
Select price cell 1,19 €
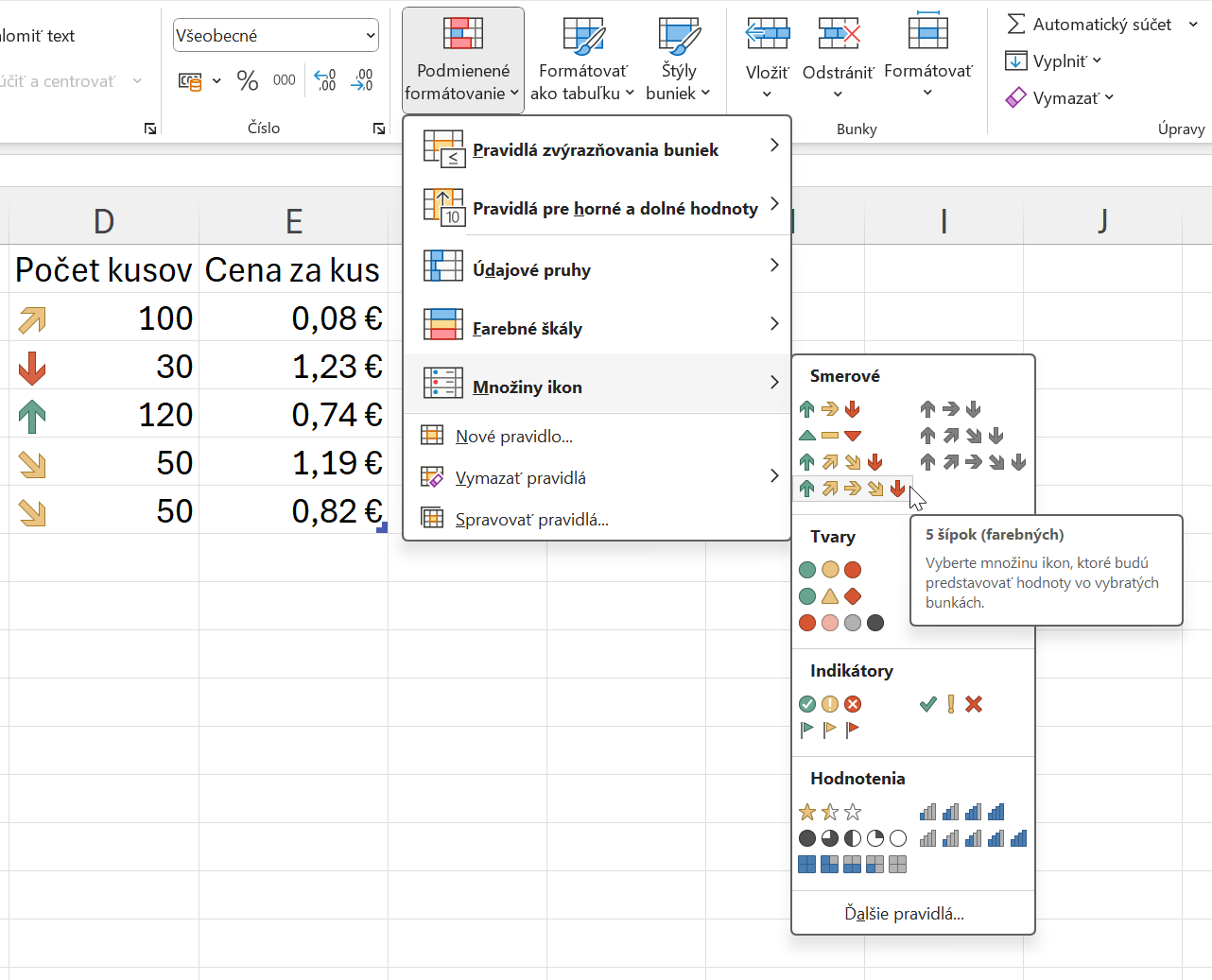click(293, 462)
